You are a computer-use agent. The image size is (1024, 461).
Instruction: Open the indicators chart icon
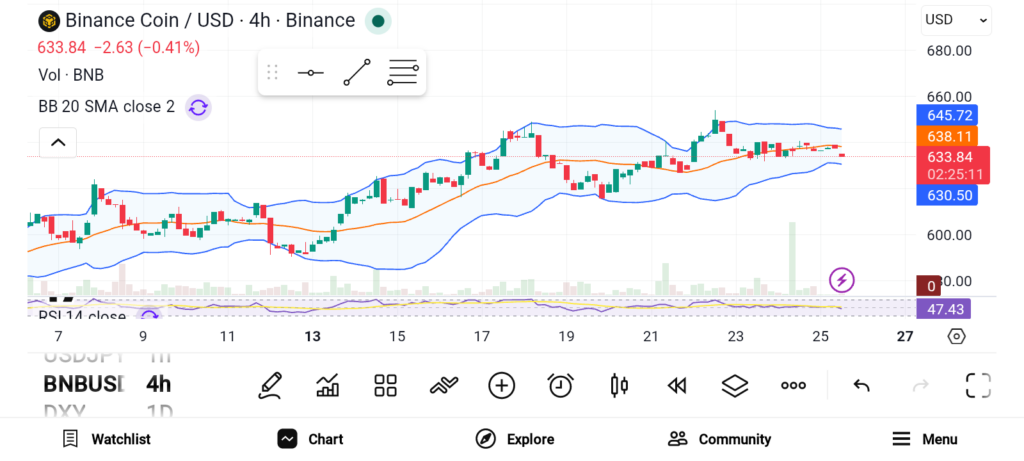pos(327,385)
